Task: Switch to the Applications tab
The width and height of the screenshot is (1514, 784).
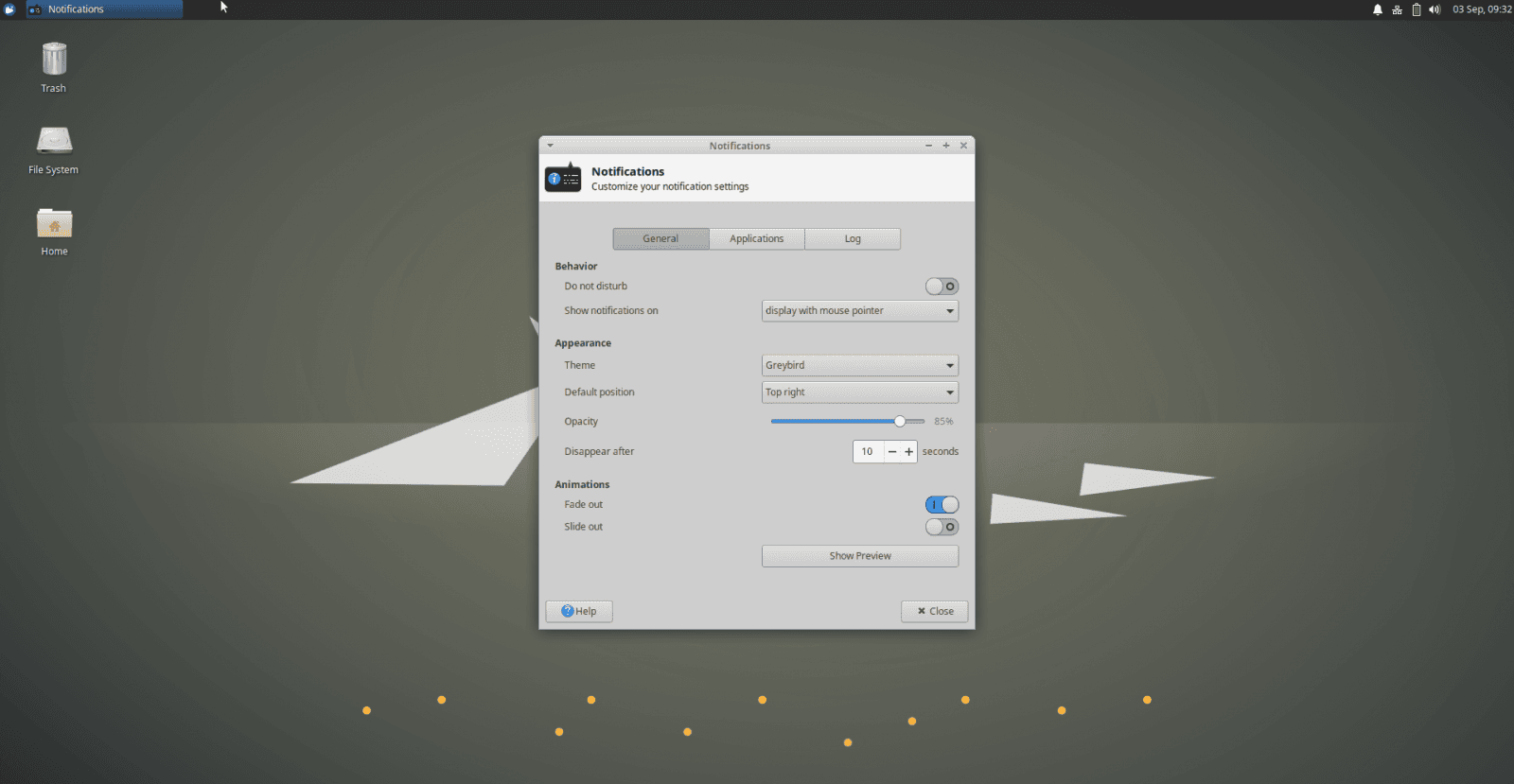Action: click(x=757, y=239)
